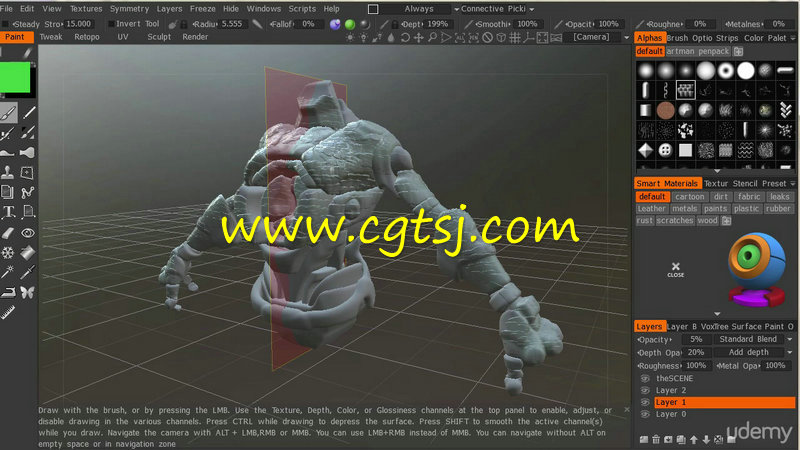Click the sun light intensity icon

[x=350, y=37]
